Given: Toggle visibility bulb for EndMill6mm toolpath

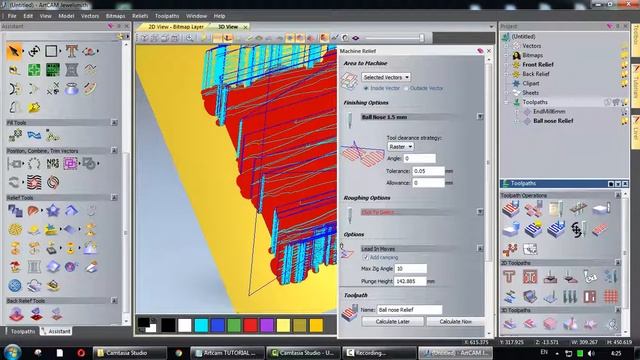Looking at the screenshot, I should click(x=624, y=111).
